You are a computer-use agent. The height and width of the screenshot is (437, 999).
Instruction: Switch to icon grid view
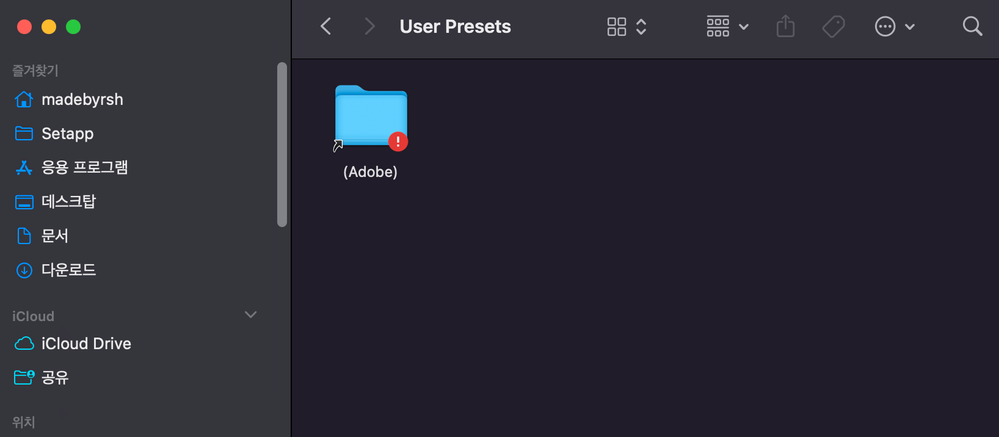pos(617,27)
